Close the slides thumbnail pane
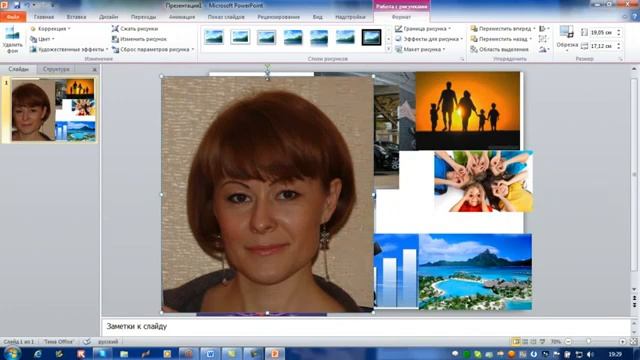 click(94, 69)
